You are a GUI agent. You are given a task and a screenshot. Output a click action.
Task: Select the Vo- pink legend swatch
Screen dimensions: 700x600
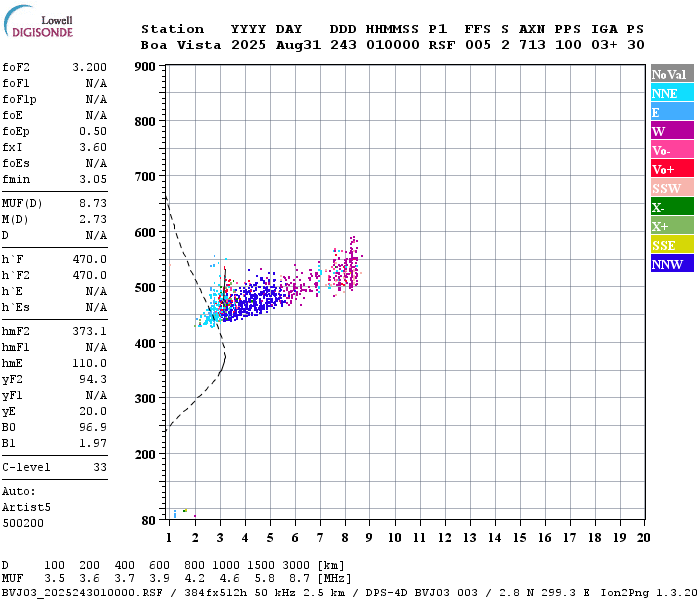pyautogui.click(x=672, y=150)
